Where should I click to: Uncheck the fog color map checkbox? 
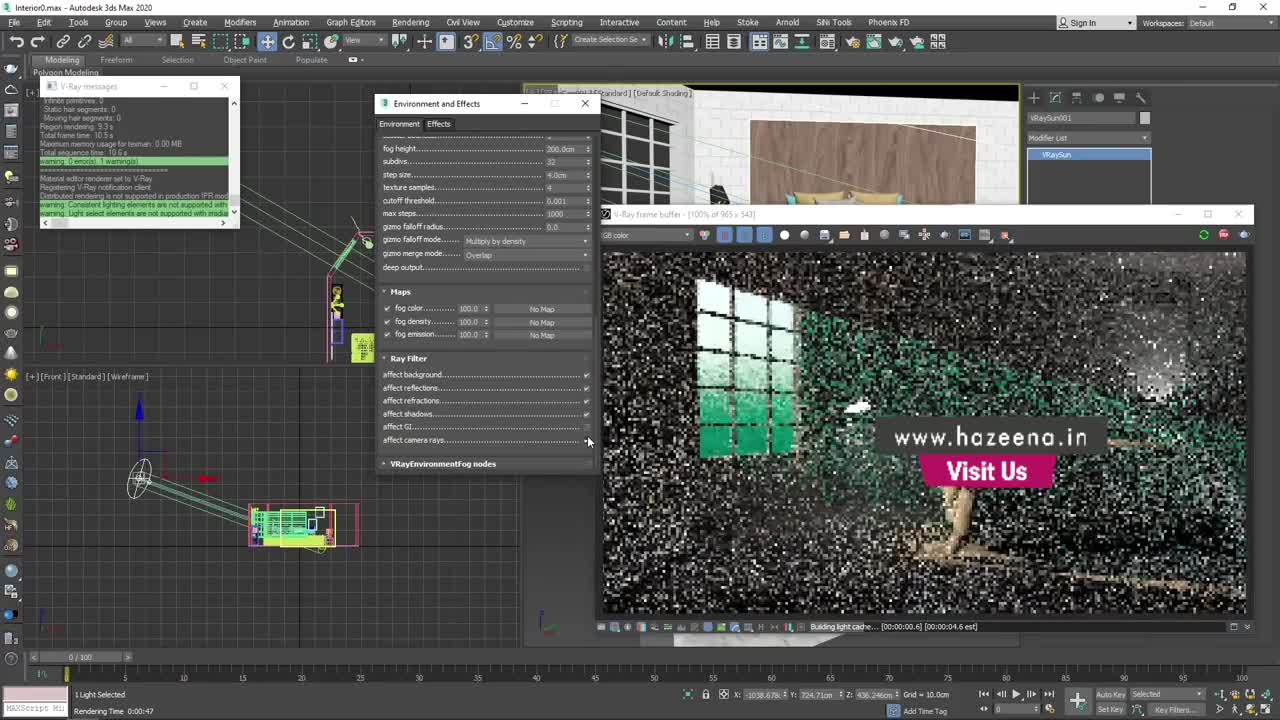click(387, 309)
